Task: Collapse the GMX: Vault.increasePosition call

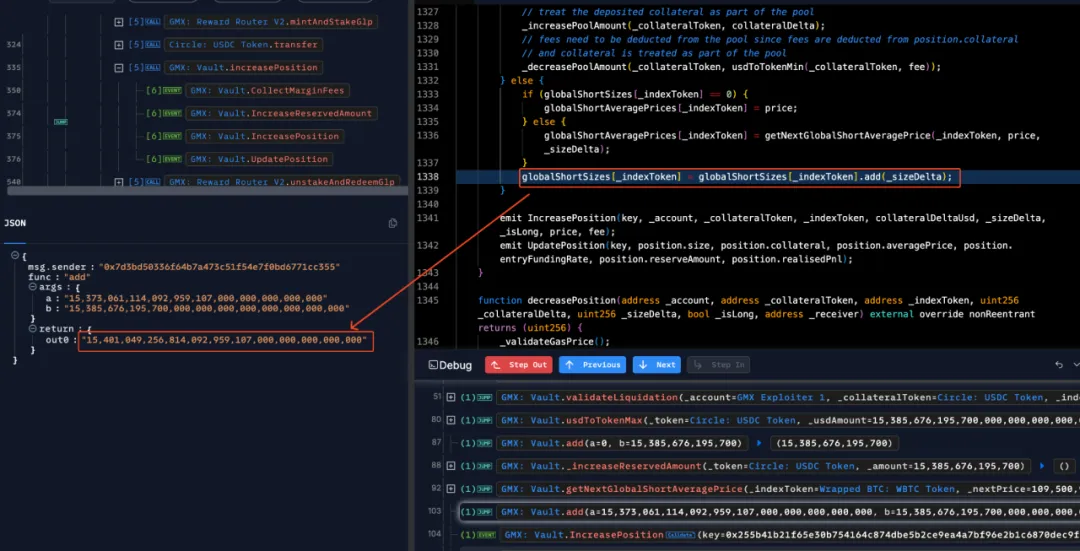Action: tap(120, 68)
